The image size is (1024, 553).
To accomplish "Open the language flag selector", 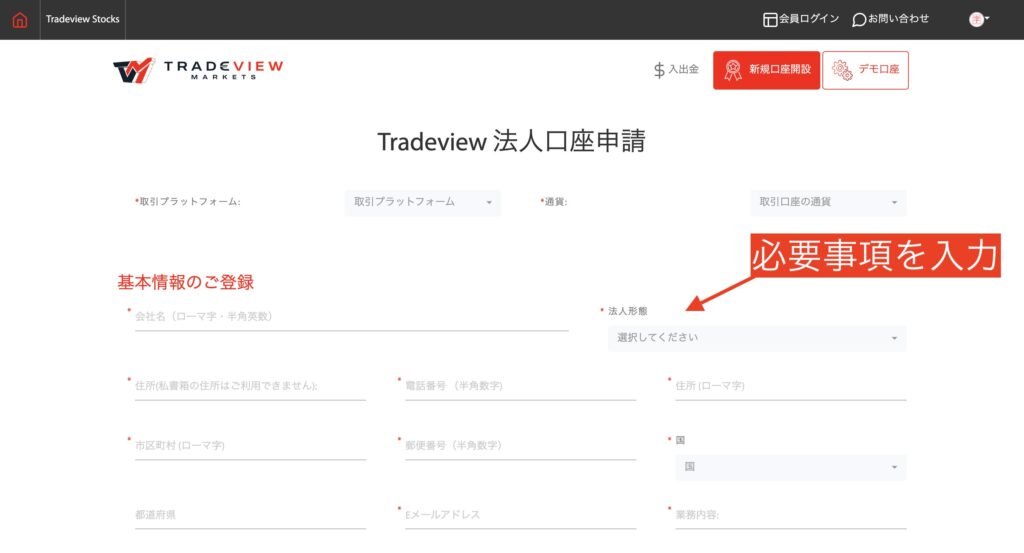I will coord(979,19).
